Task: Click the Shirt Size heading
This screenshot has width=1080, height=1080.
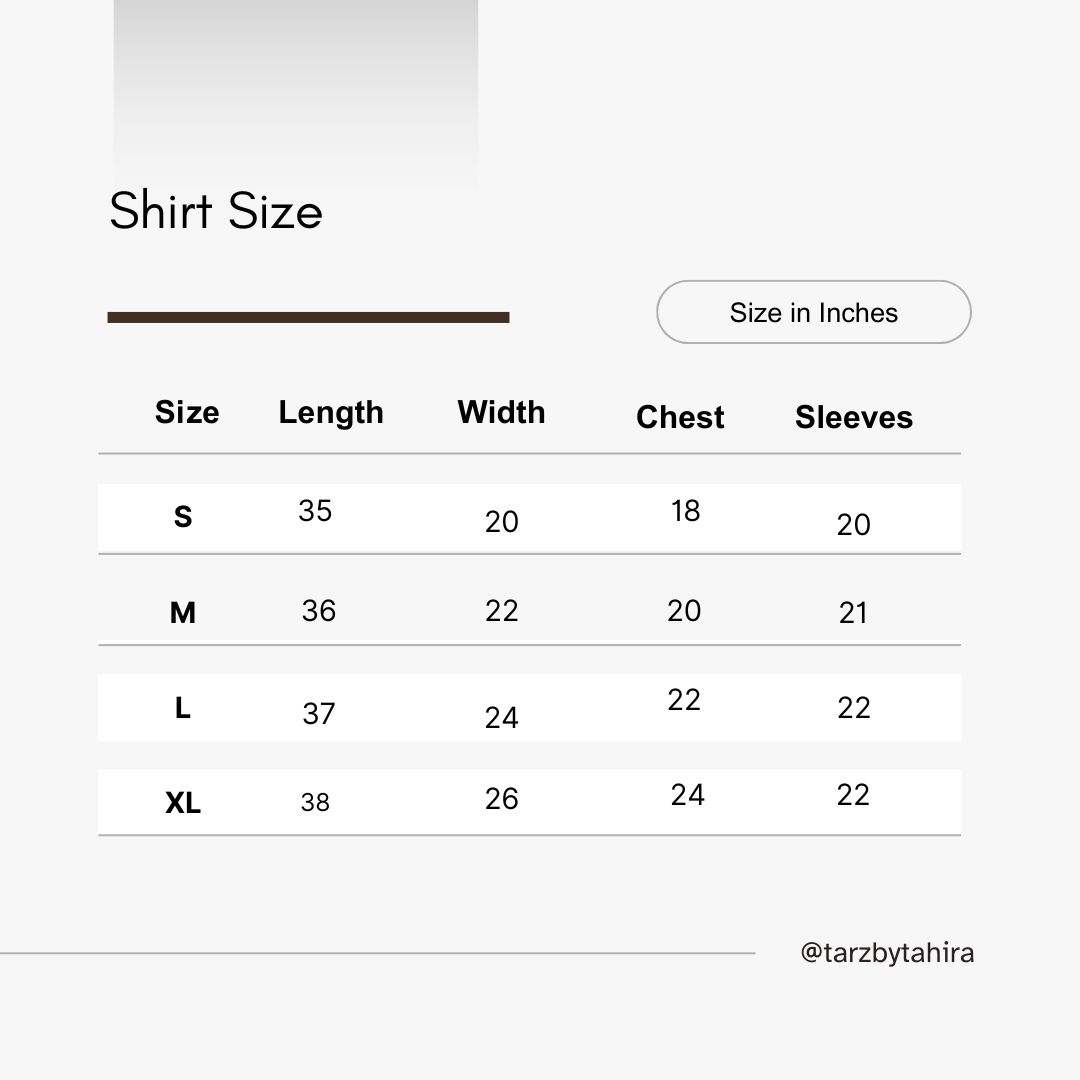Action: pyautogui.click(x=216, y=211)
